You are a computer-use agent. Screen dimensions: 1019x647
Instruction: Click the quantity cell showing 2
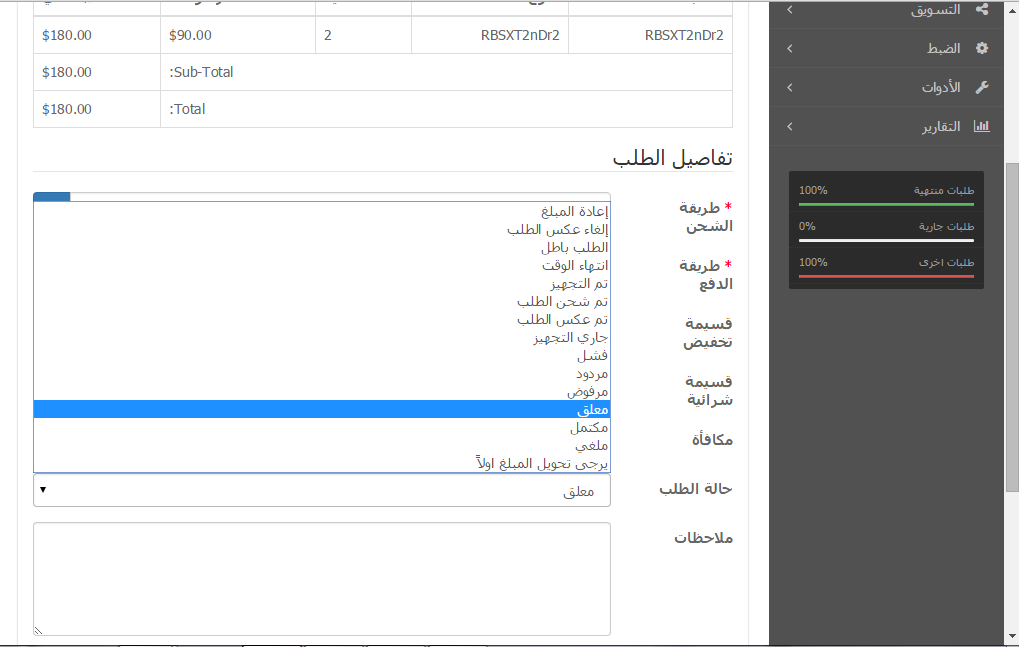[363, 35]
